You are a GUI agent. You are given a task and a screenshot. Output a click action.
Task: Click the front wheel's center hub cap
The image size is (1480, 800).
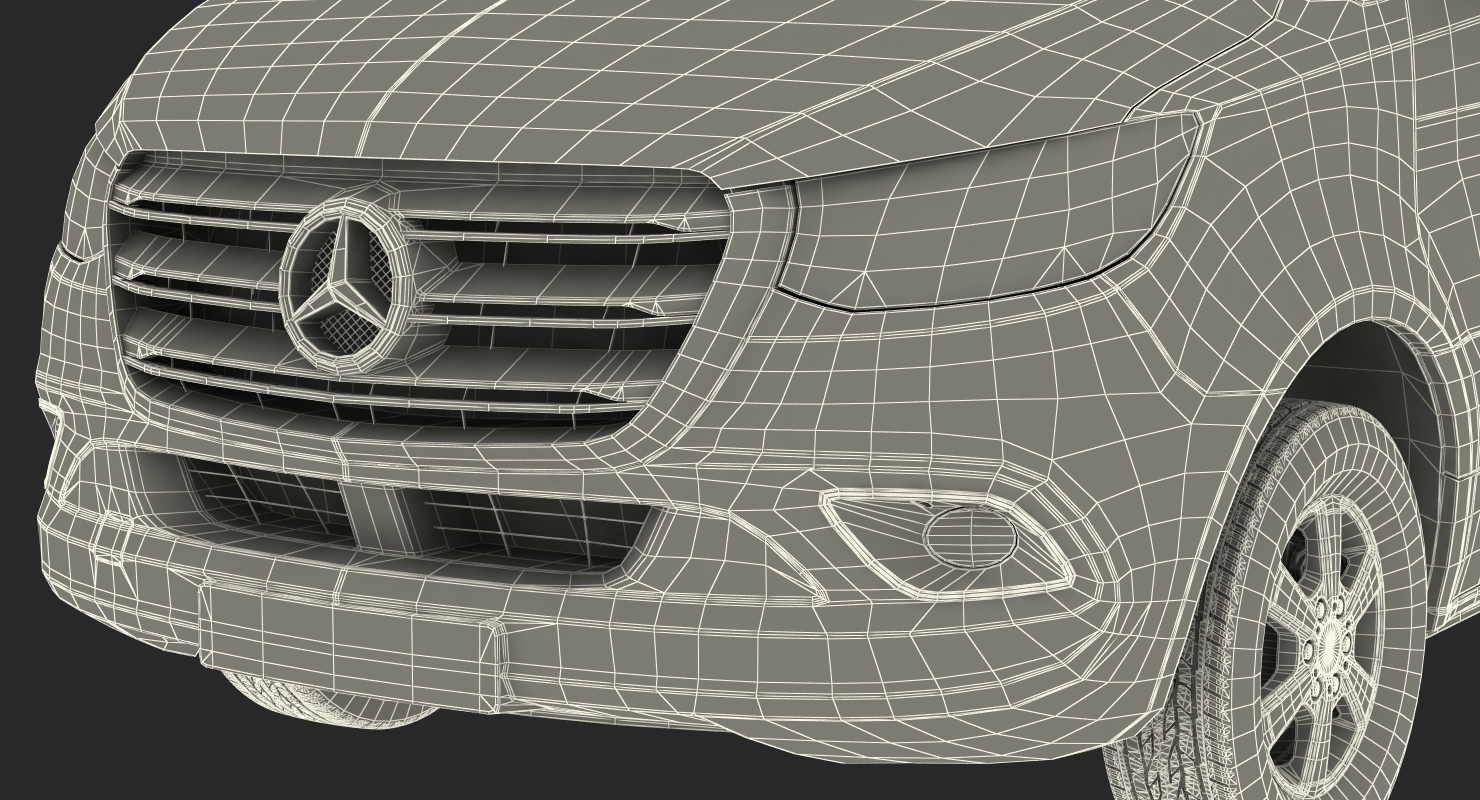tap(1330, 648)
